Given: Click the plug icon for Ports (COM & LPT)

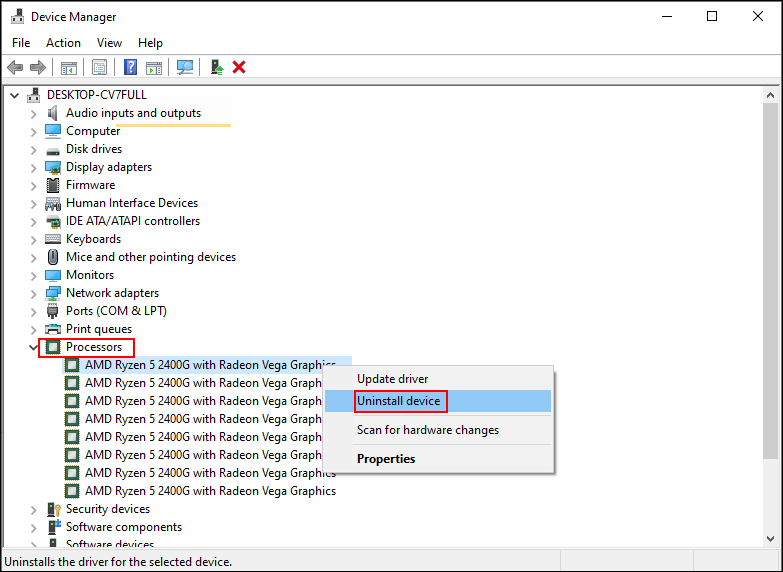Looking at the screenshot, I should click(52, 311).
